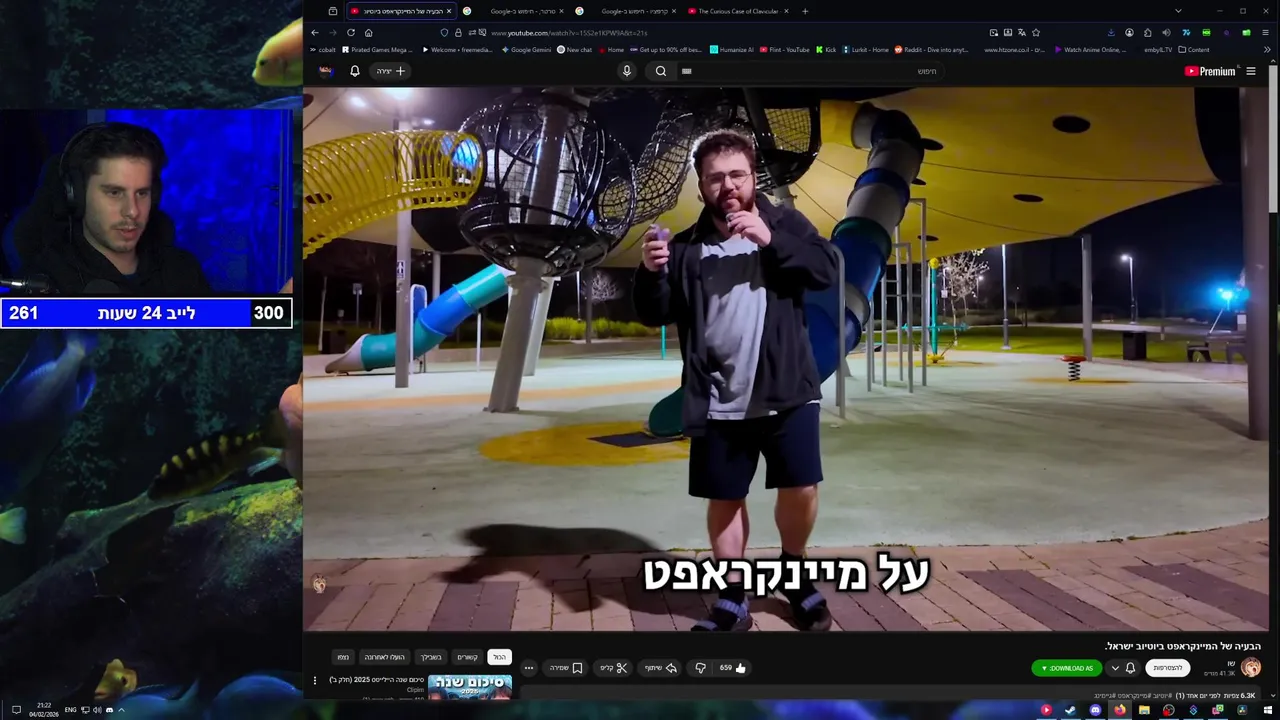Click the green DOWNLOAD AS button

1066,668
